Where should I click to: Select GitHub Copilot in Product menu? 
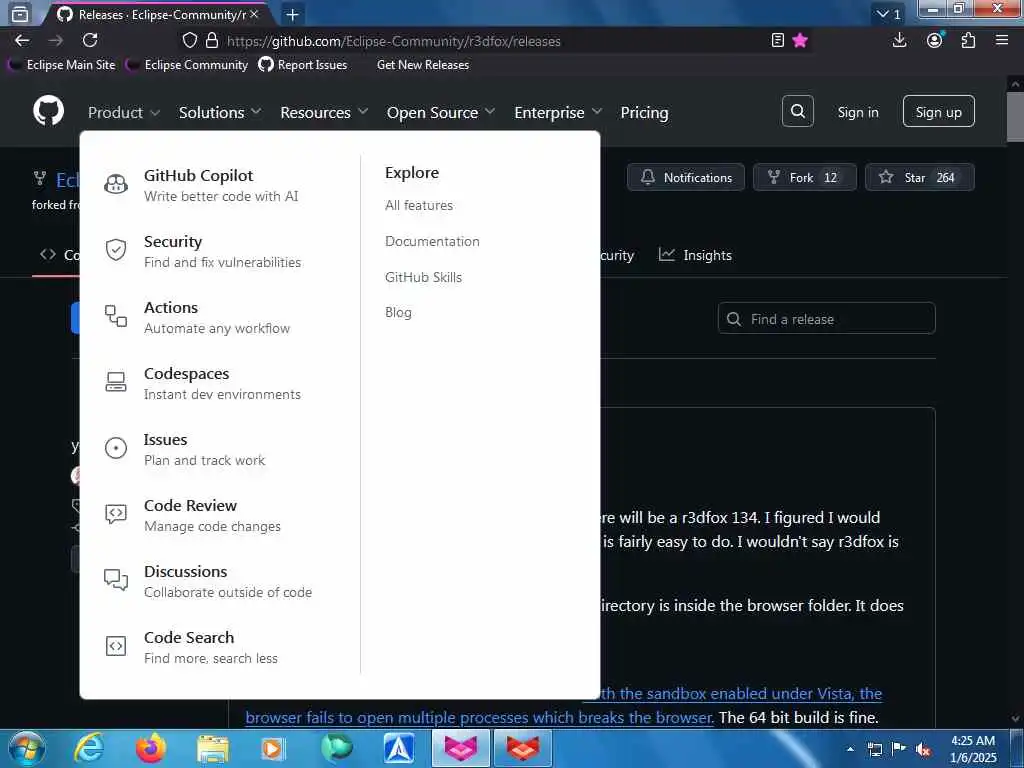click(x=220, y=185)
